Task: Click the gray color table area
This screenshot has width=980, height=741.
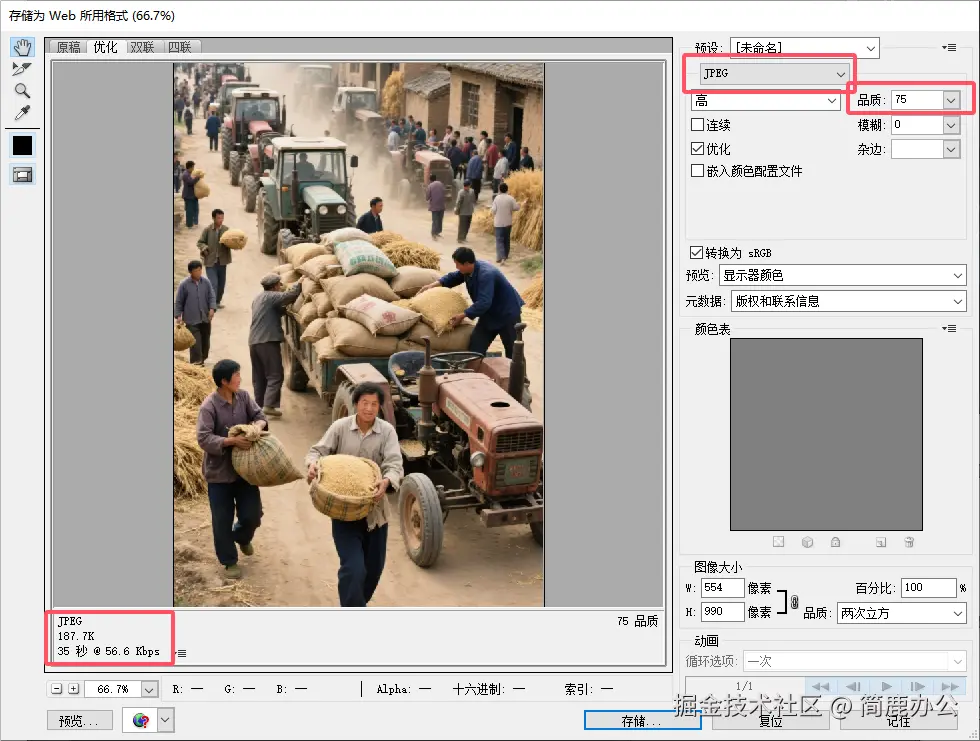Action: point(826,434)
